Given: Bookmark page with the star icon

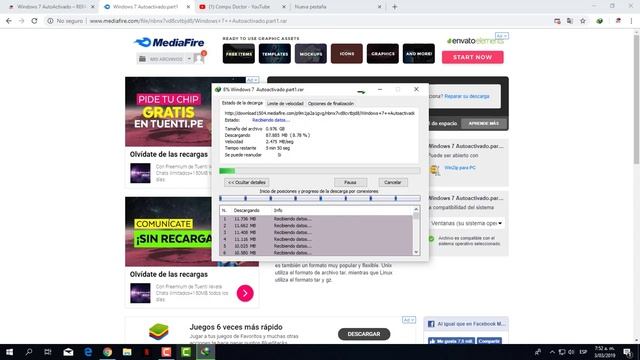Looking at the screenshot, I should tap(583, 21).
